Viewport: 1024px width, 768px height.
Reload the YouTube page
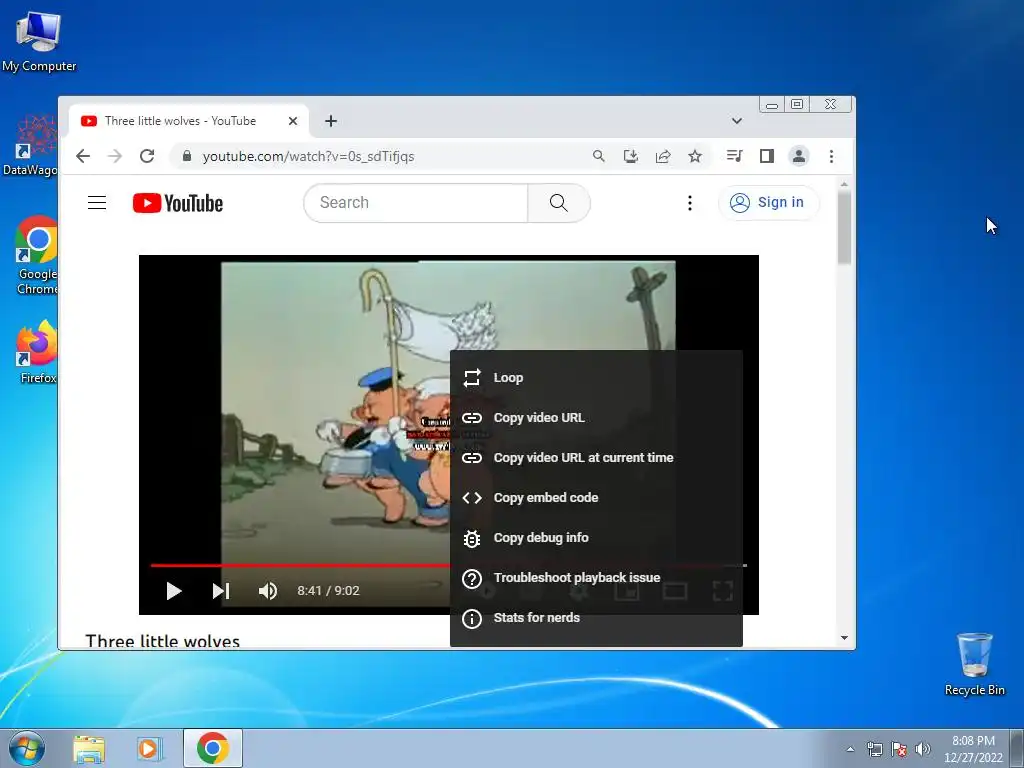[147, 156]
